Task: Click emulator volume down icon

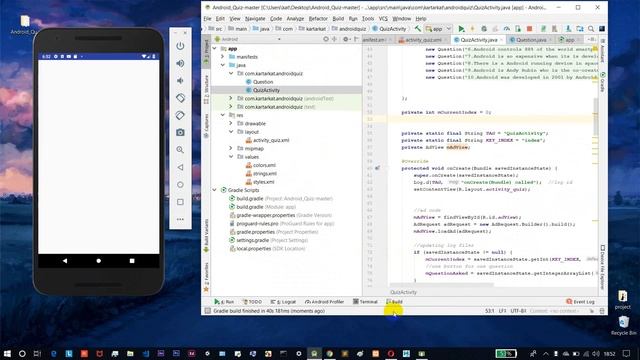Action: (180, 80)
